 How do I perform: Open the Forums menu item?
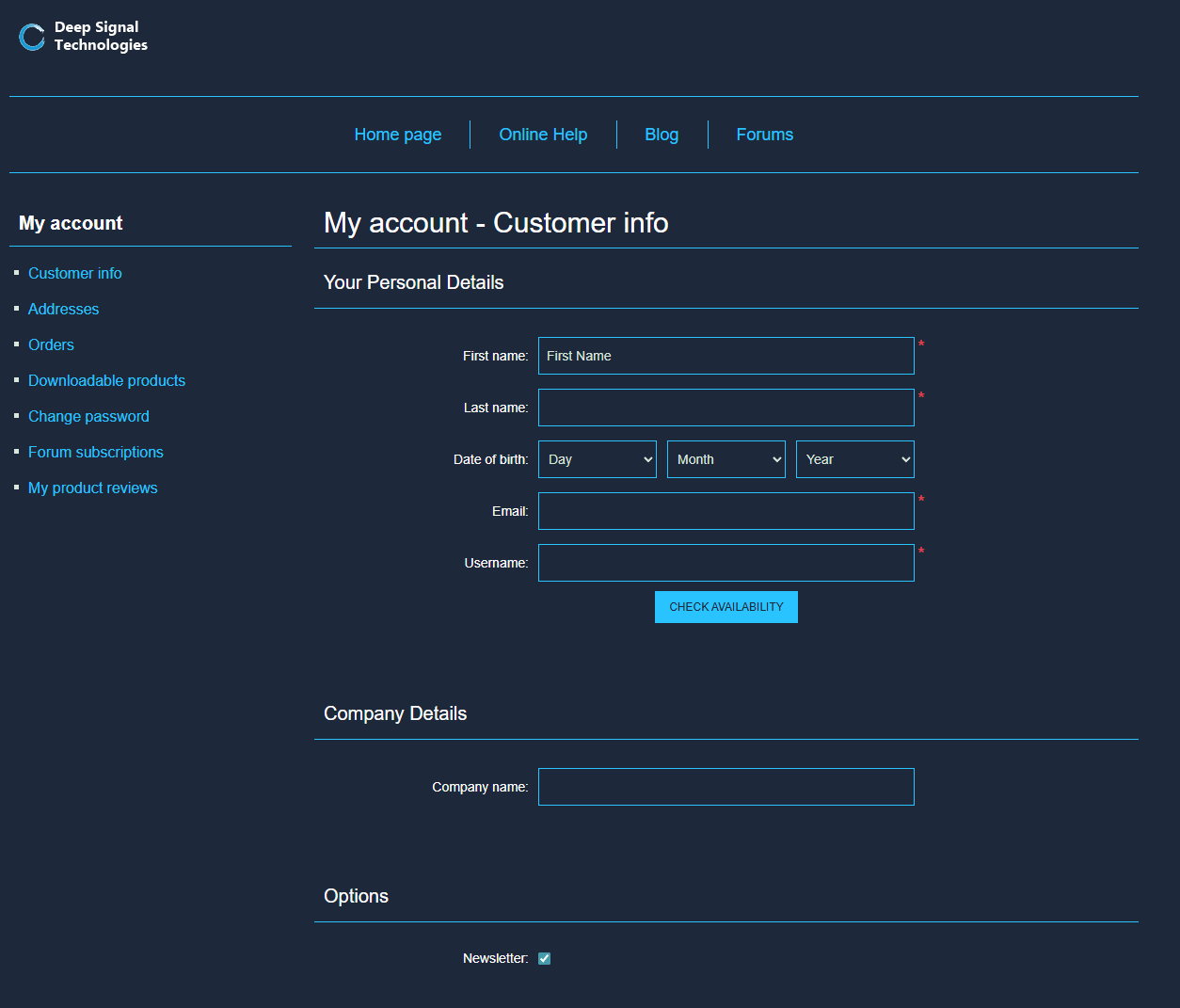(x=764, y=135)
